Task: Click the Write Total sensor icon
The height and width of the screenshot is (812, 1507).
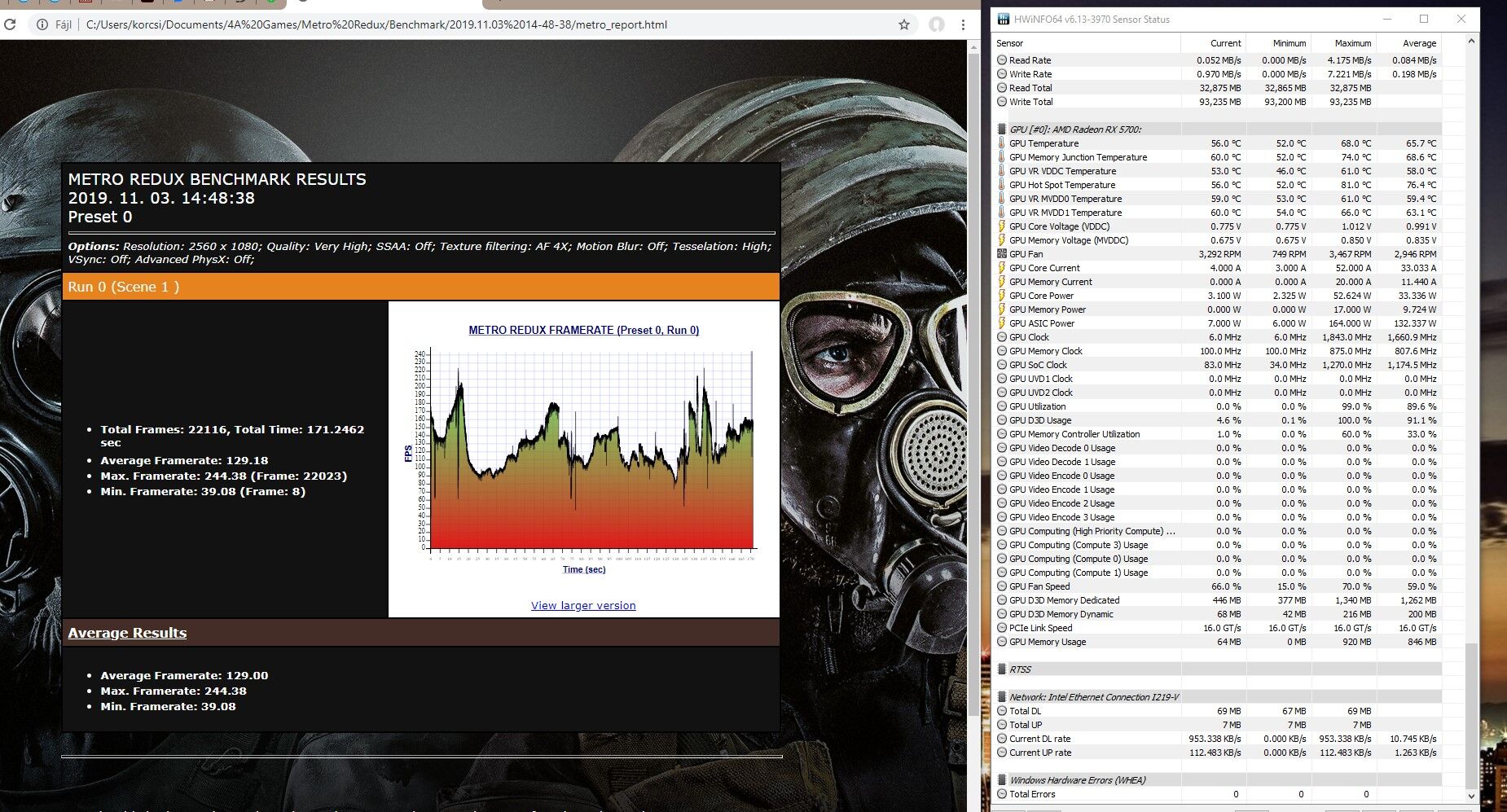Action: coord(1002,102)
